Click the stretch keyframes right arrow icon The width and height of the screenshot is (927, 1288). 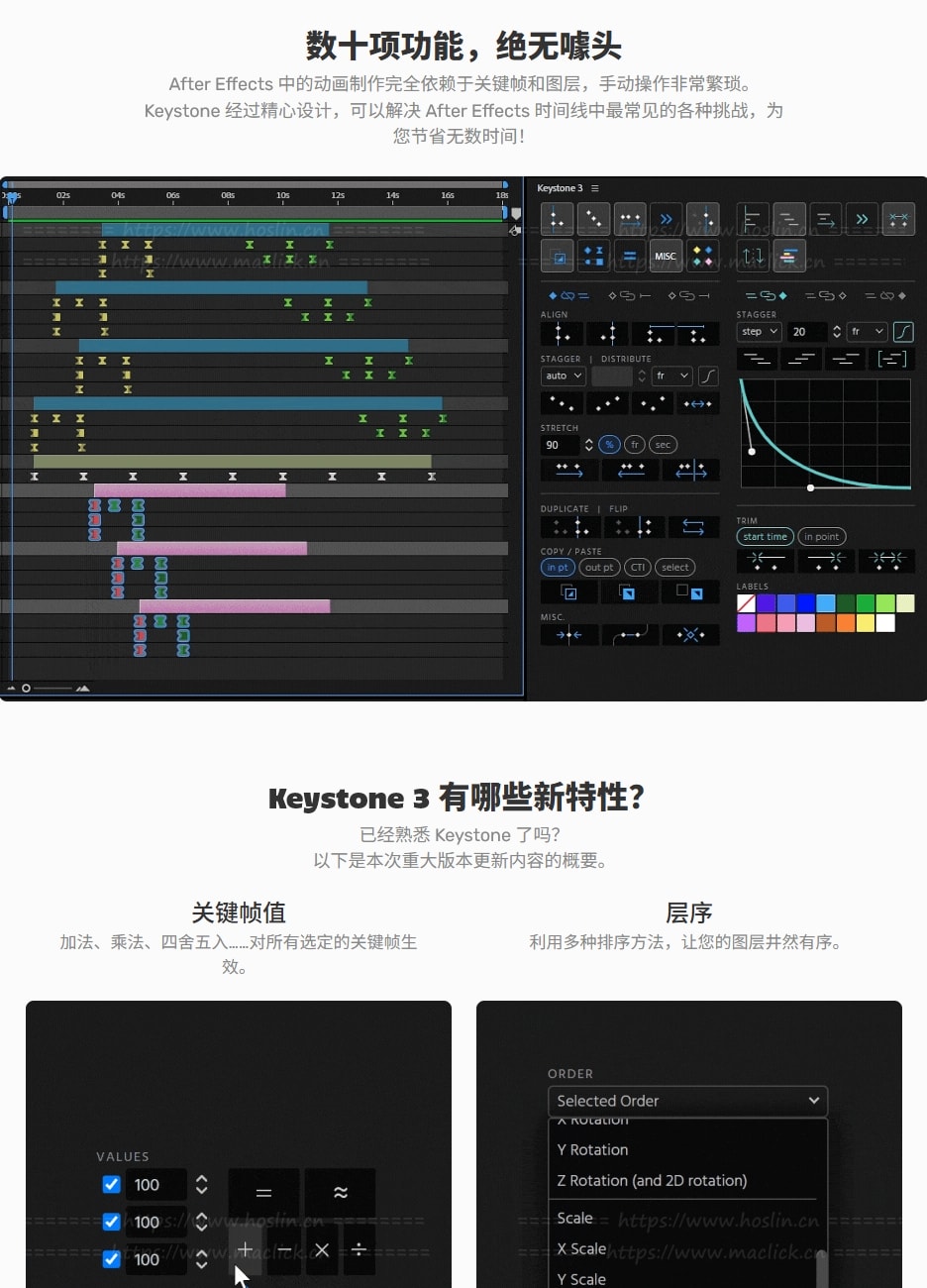569,471
